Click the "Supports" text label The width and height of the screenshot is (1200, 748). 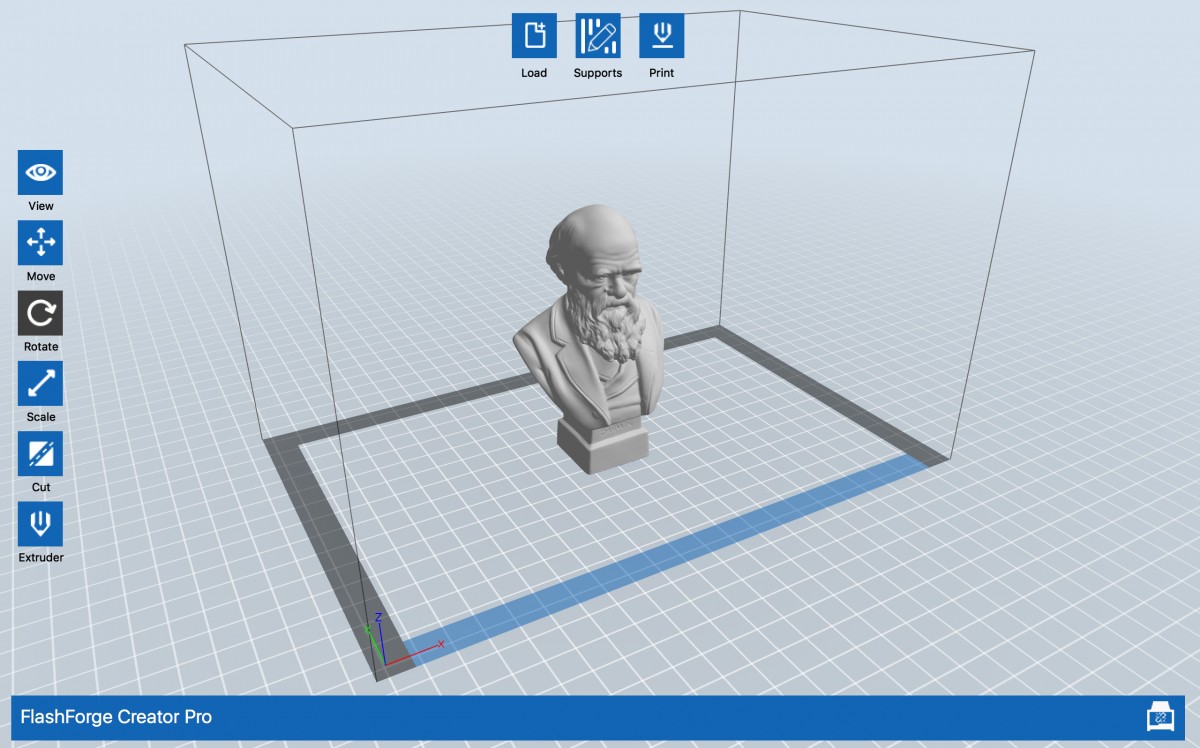[597, 73]
